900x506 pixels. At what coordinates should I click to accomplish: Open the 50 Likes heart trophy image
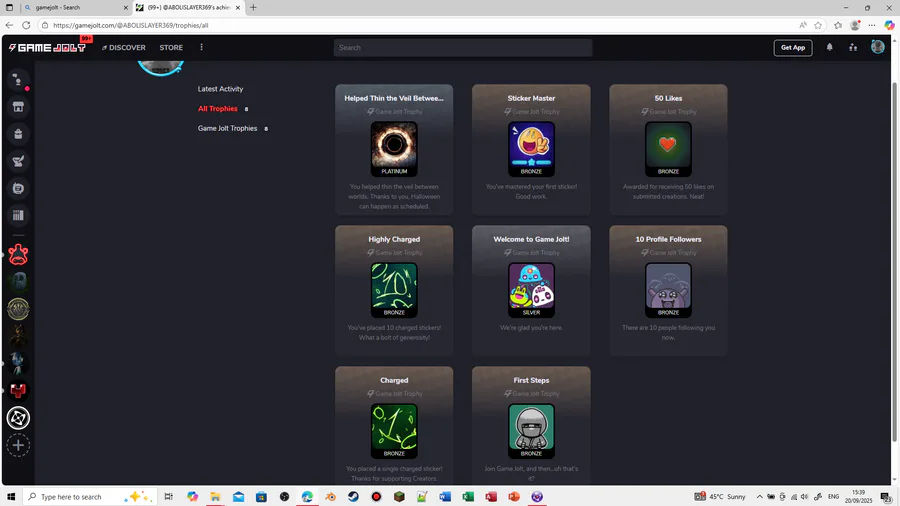(668, 149)
